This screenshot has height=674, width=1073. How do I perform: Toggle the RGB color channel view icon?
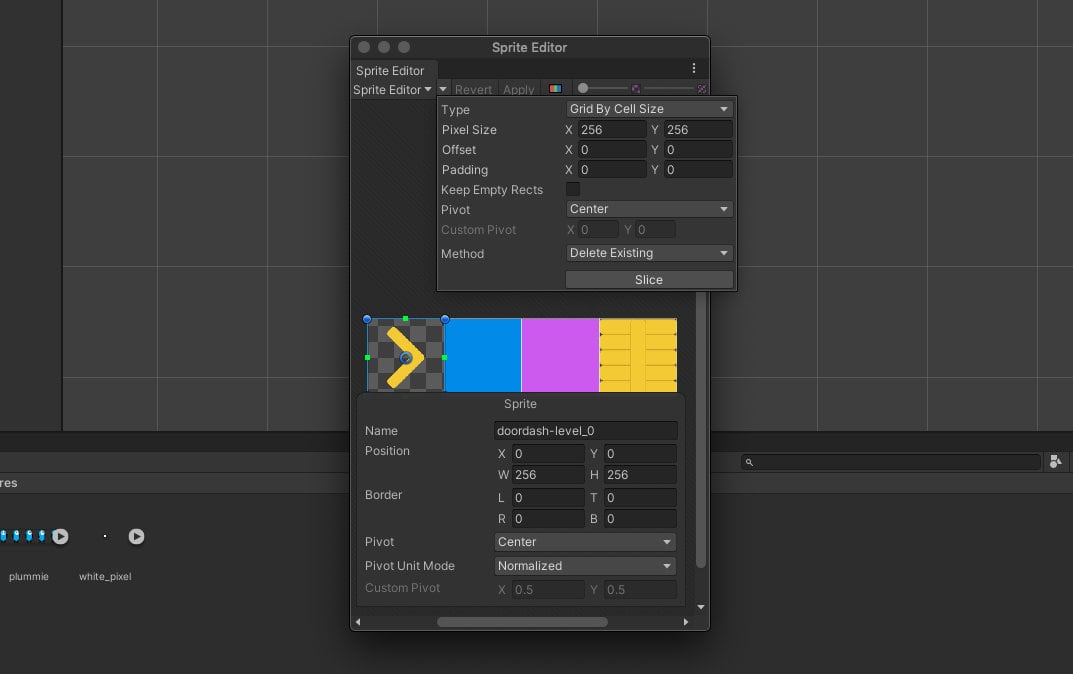(x=556, y=88)
